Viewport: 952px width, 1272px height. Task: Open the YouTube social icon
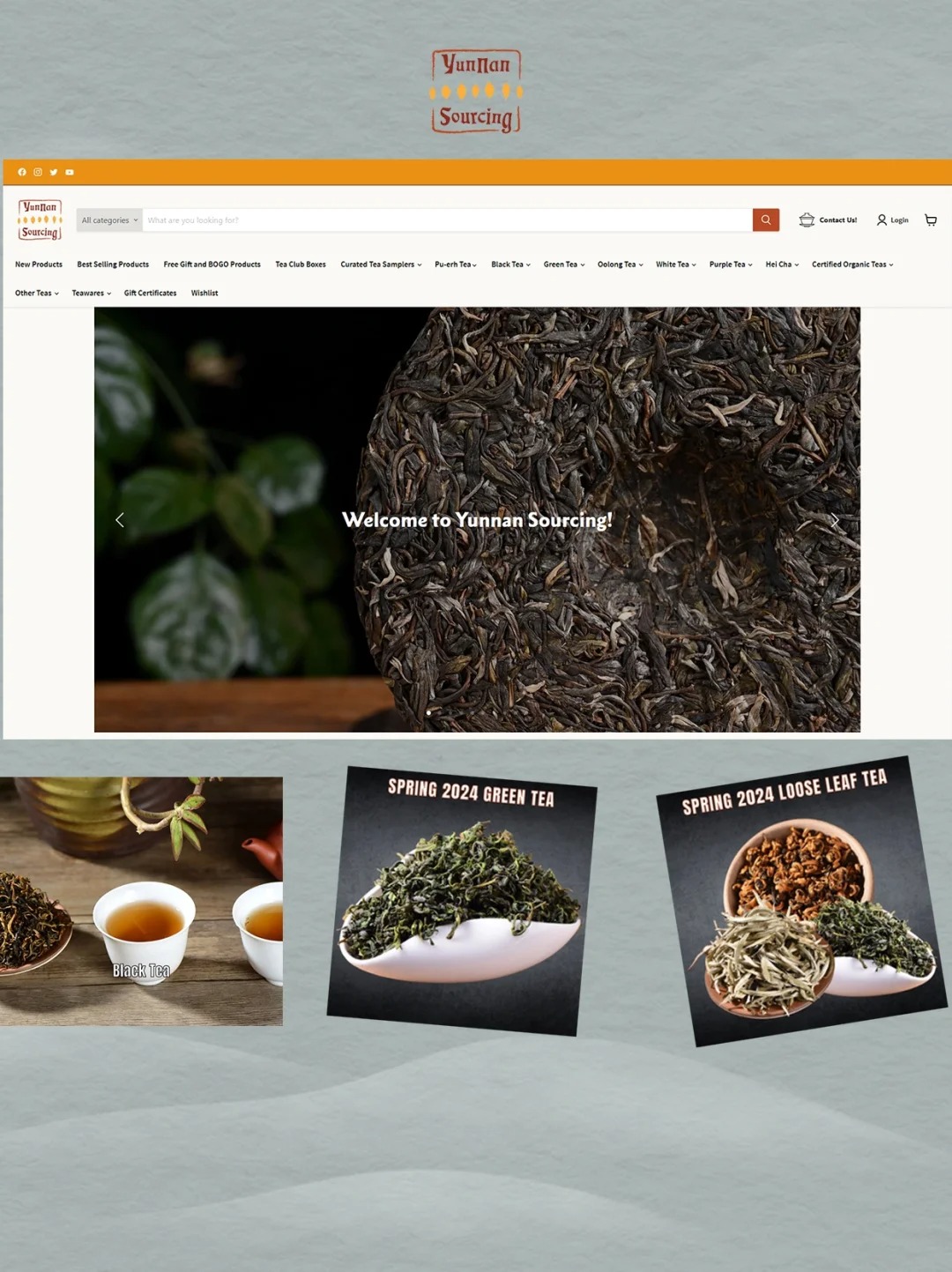tap(70, 172)
